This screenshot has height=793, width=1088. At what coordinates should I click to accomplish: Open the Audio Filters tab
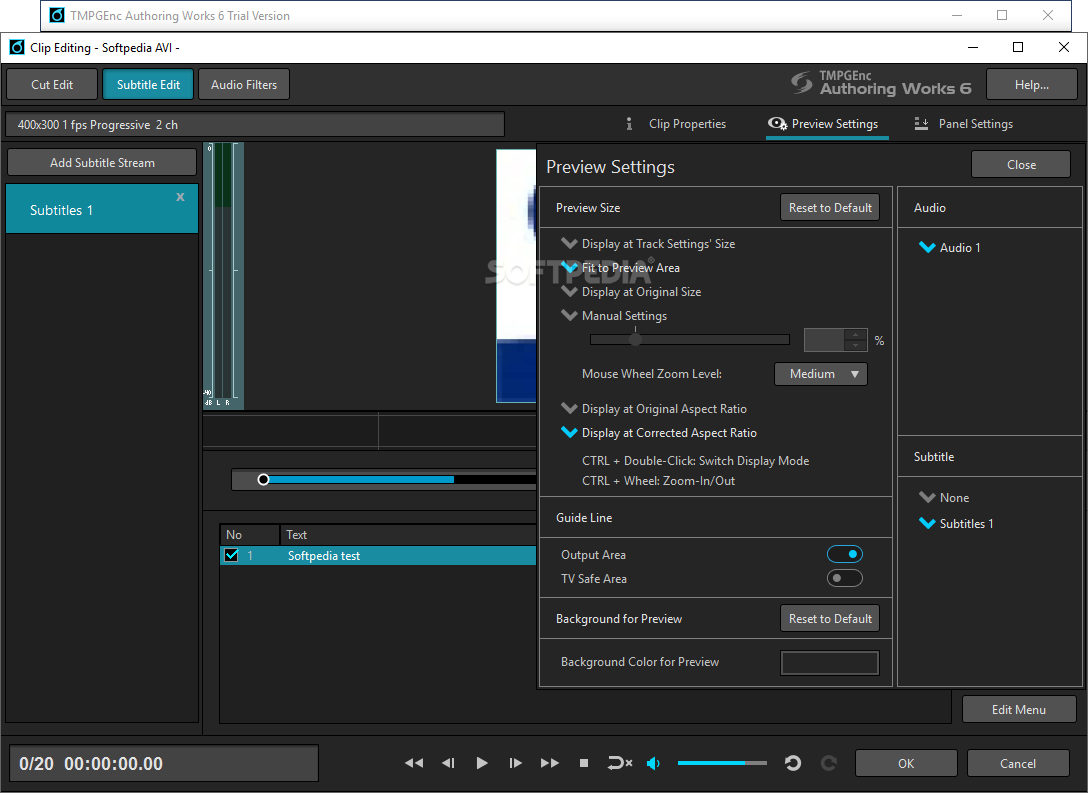(244, 85)
